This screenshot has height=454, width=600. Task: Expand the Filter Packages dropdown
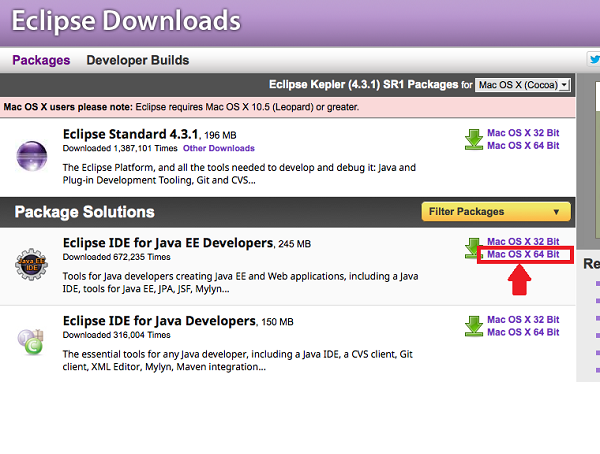(x=496, y=212)
